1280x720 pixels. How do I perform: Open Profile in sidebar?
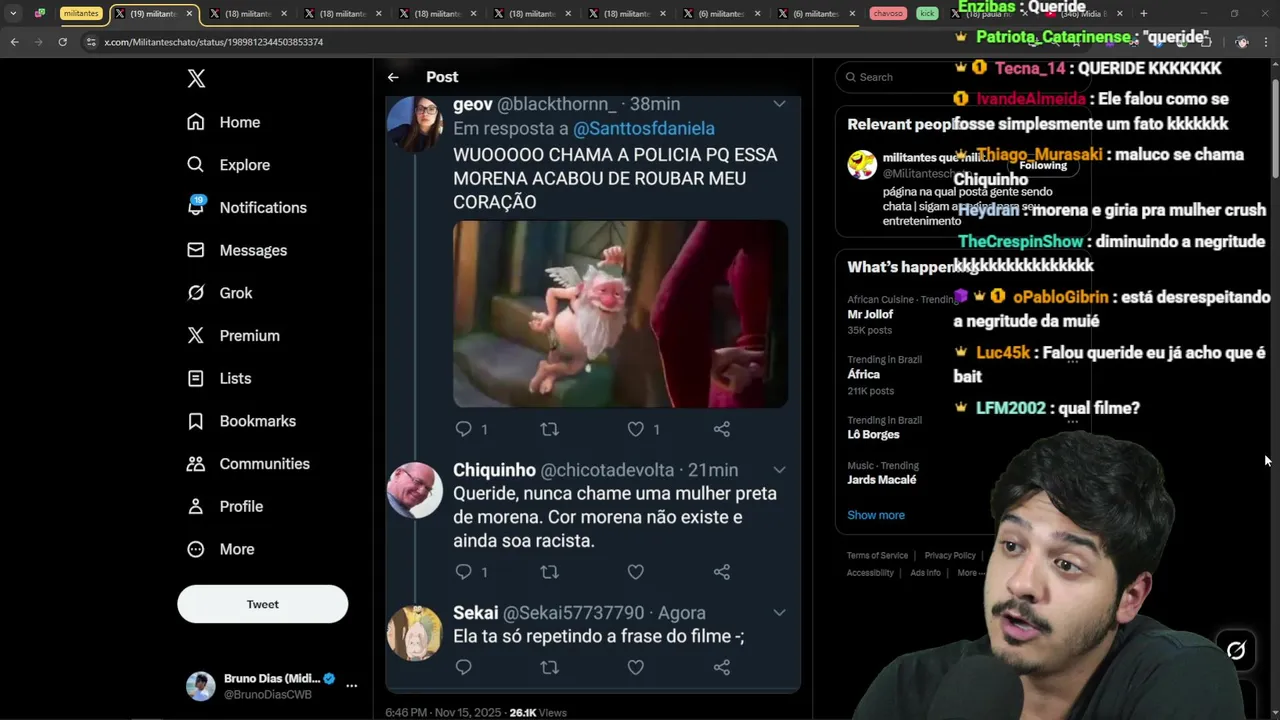point(224,506)
